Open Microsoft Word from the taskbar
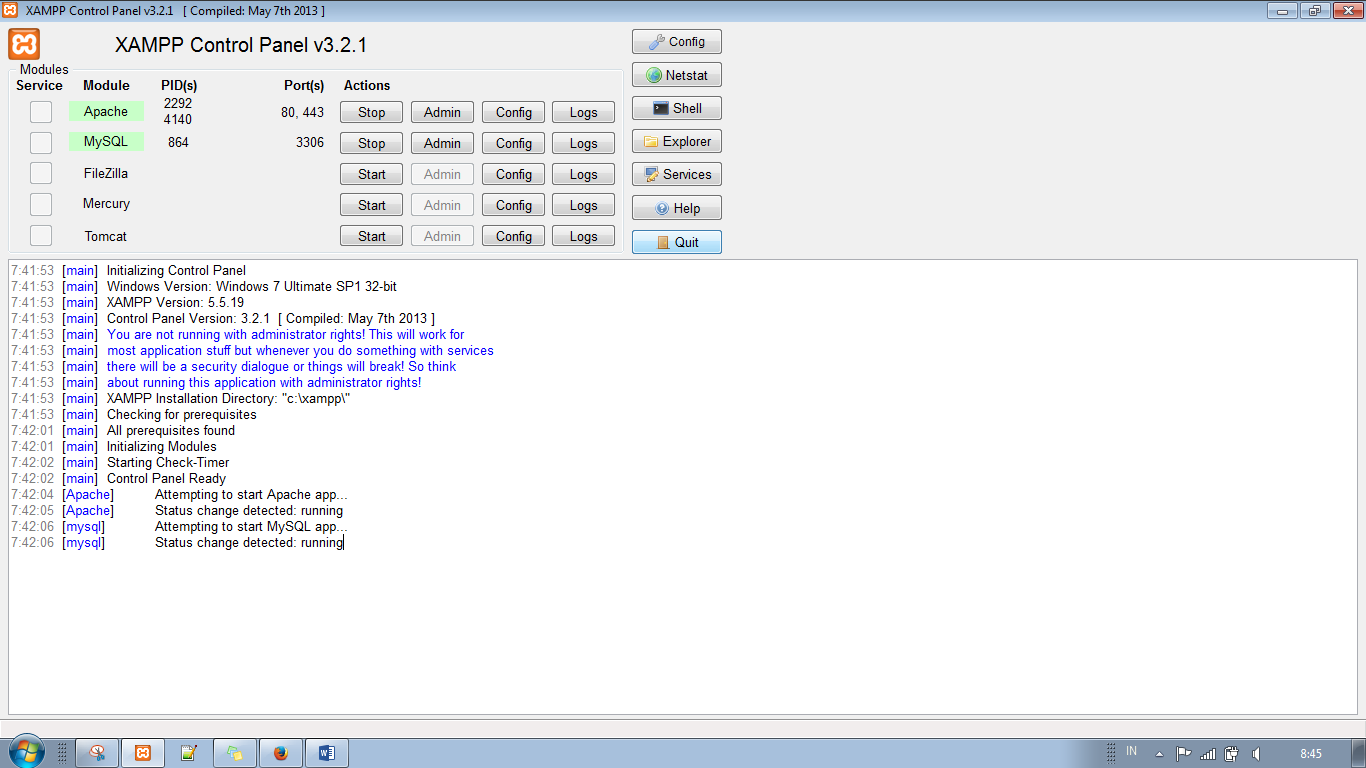The width and height of the screenshot is (1366, 768). [x=326, y=752]
